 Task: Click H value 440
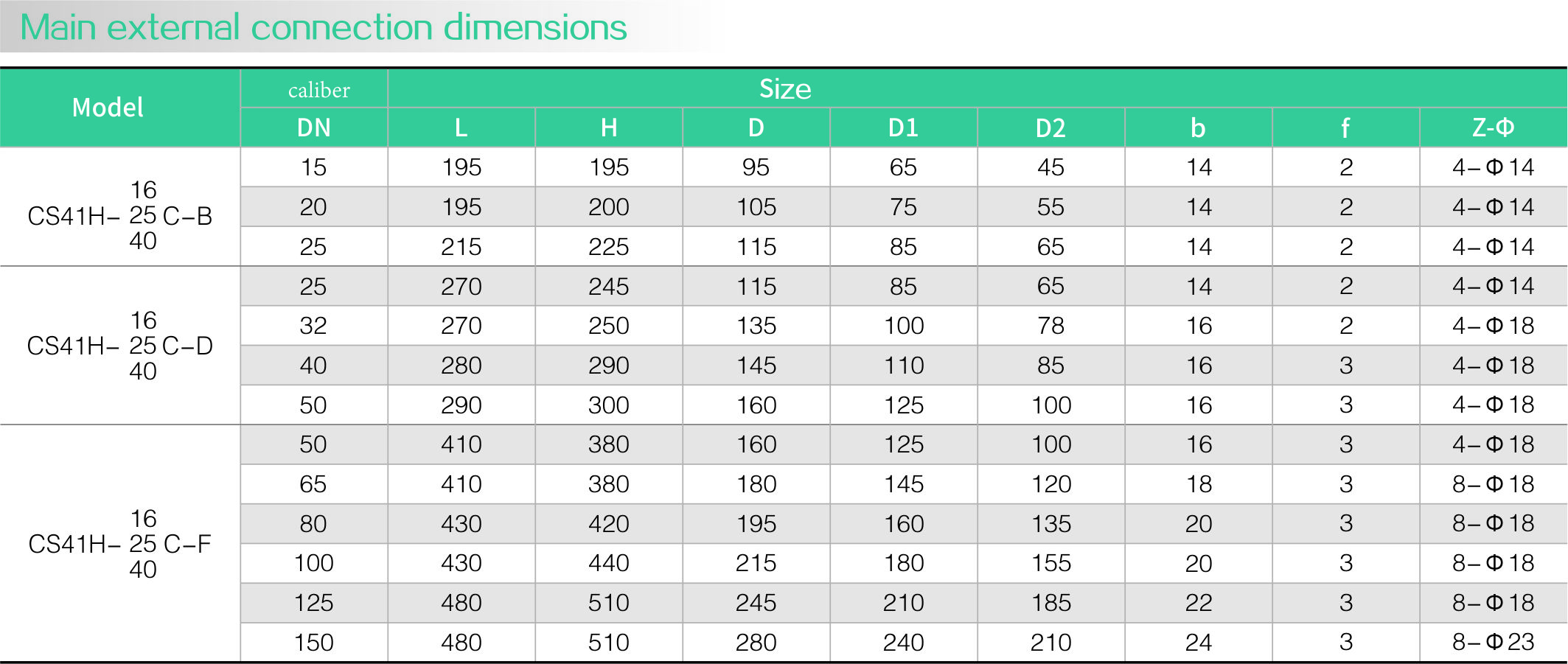[608, 563]
